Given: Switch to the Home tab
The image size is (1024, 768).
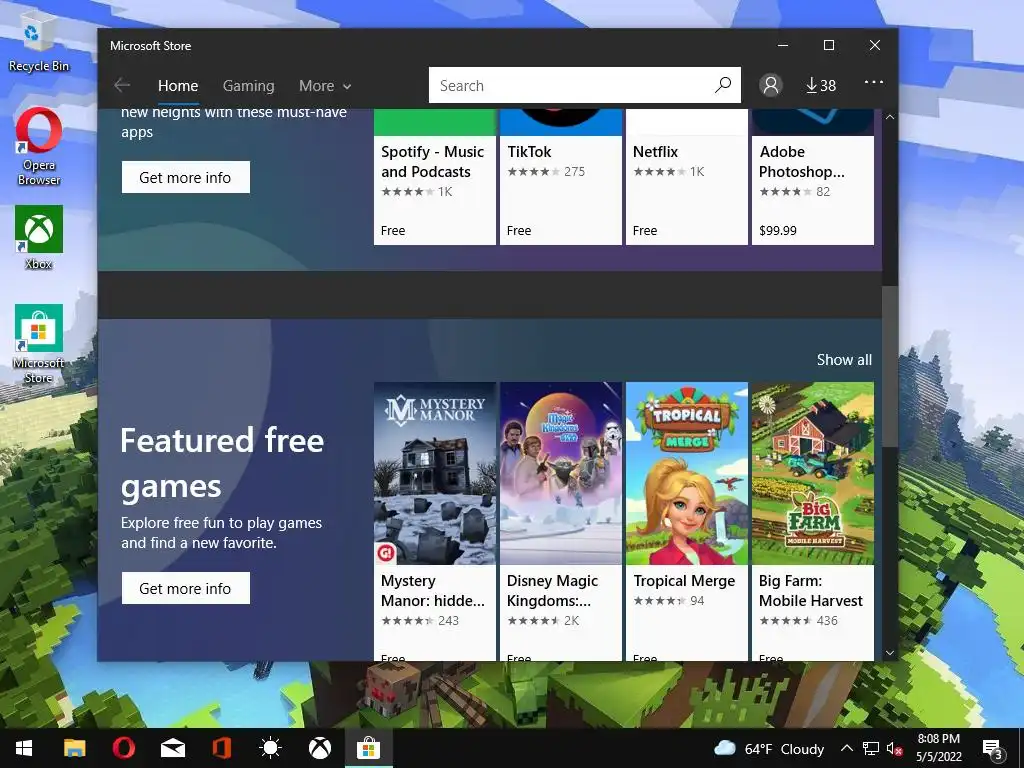Looking at the screenshot, I should click(x=178, y=86).
